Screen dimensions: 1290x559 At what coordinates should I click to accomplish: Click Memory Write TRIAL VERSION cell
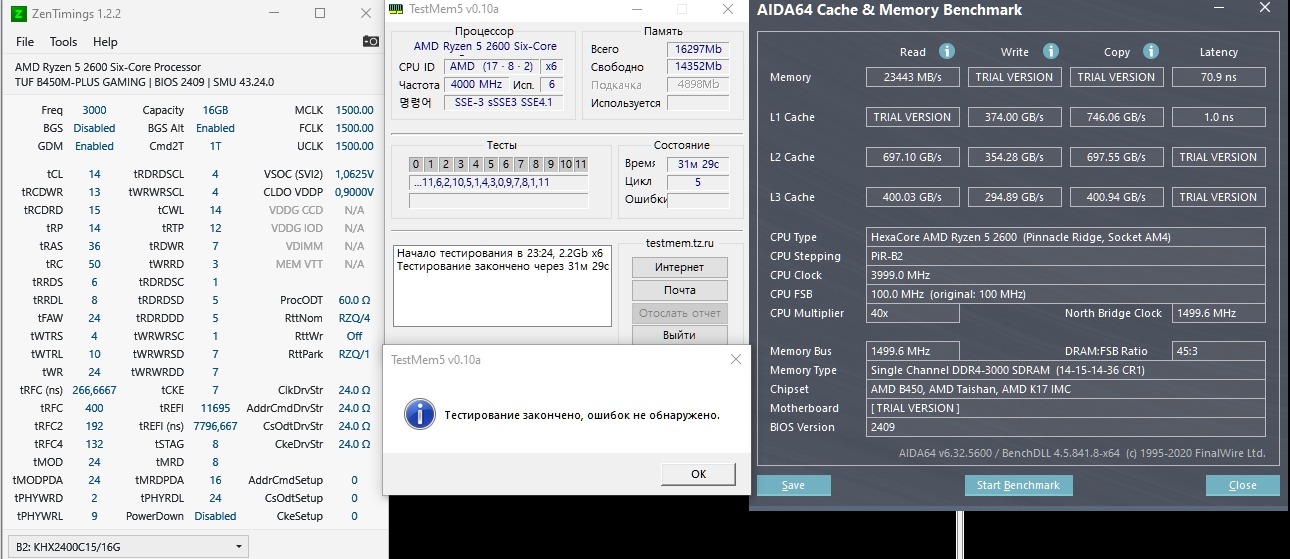pyautogui.click(x=1014, y=77)
